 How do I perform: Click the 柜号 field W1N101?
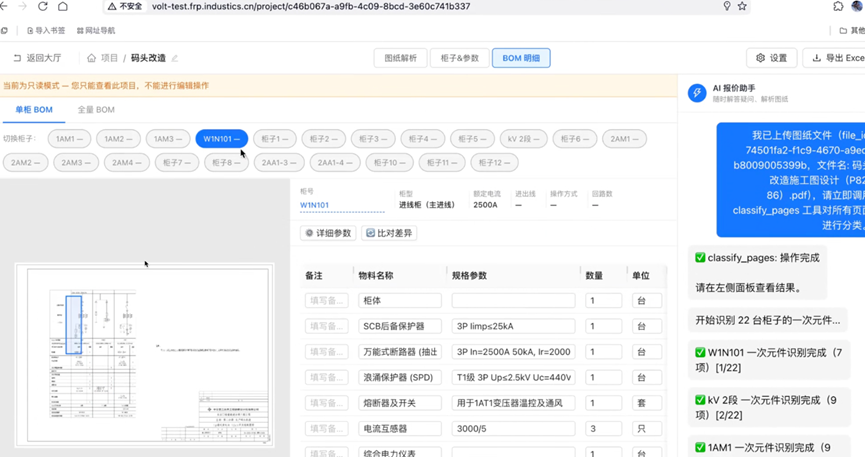[x=342, y=205]
